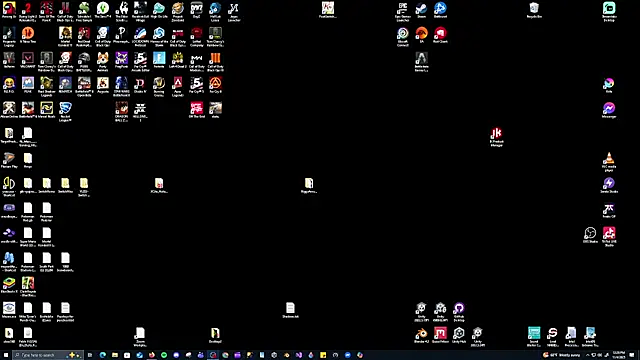Open the Party Animals corgi icon
640x360 pixels.
point(103,62)
